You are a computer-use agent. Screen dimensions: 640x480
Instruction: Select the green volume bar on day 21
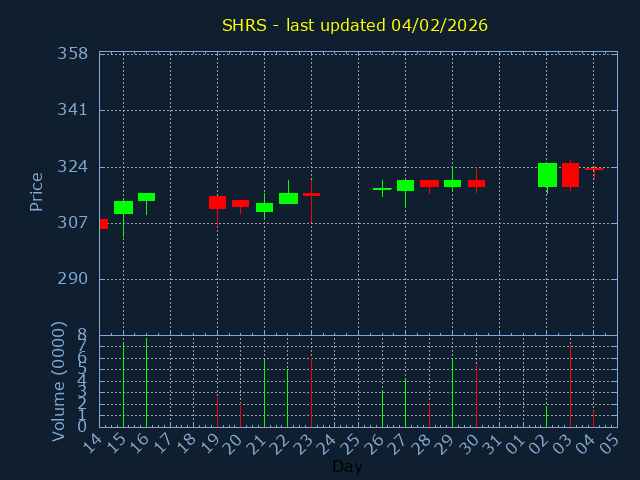[x=264, y=393]
